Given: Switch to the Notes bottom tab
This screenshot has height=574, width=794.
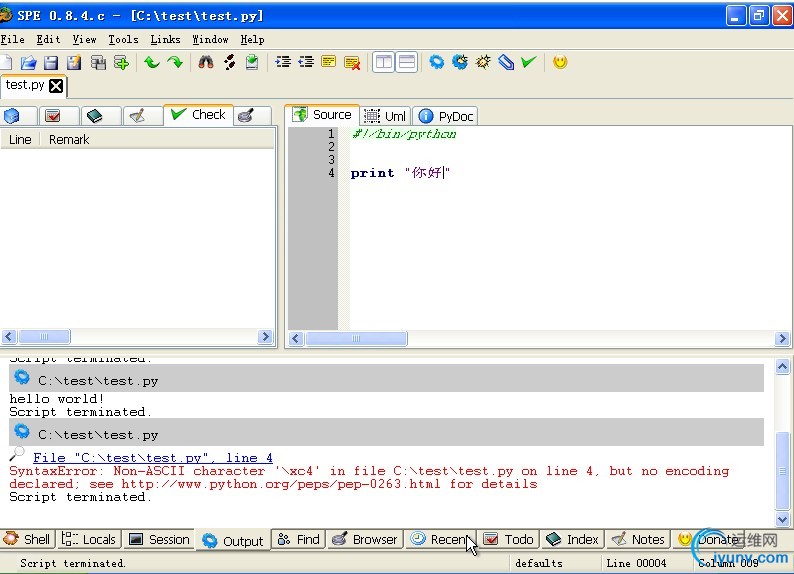Looking at the screenshot, I should 638,540.
